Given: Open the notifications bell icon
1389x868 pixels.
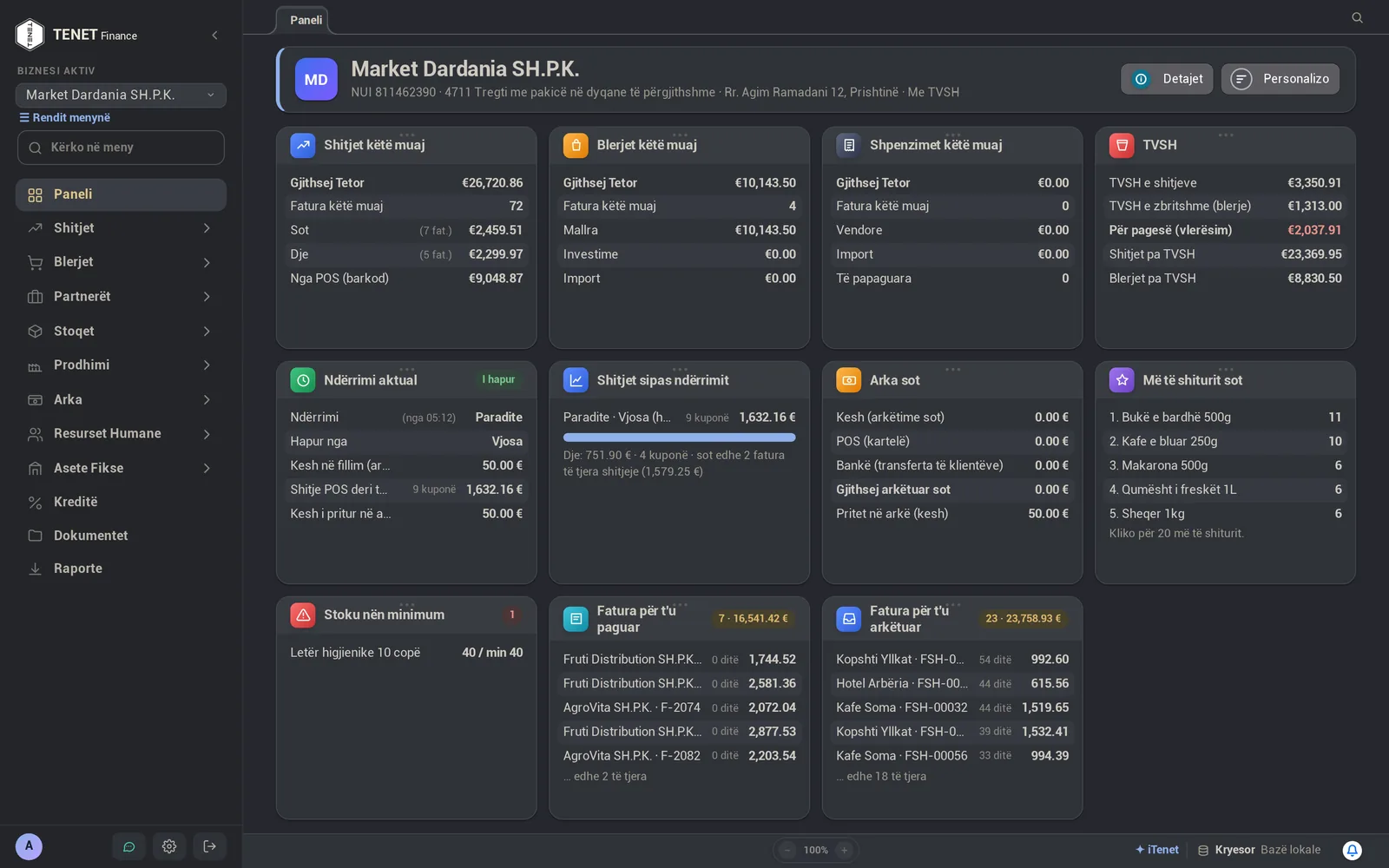Looking at the screenshot, I should tap(1353, 851).
